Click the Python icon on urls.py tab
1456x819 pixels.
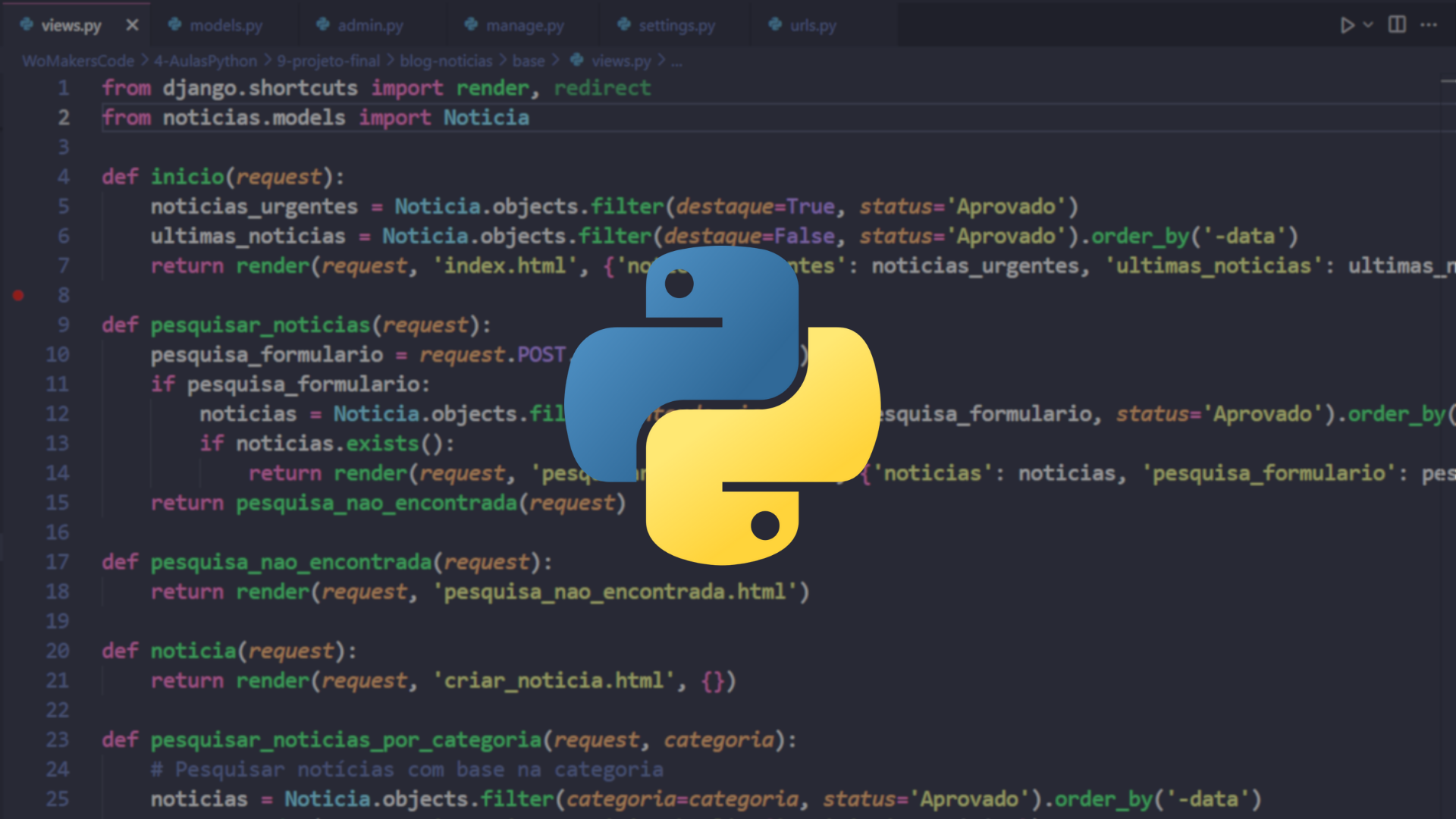(x=775, y=24)
